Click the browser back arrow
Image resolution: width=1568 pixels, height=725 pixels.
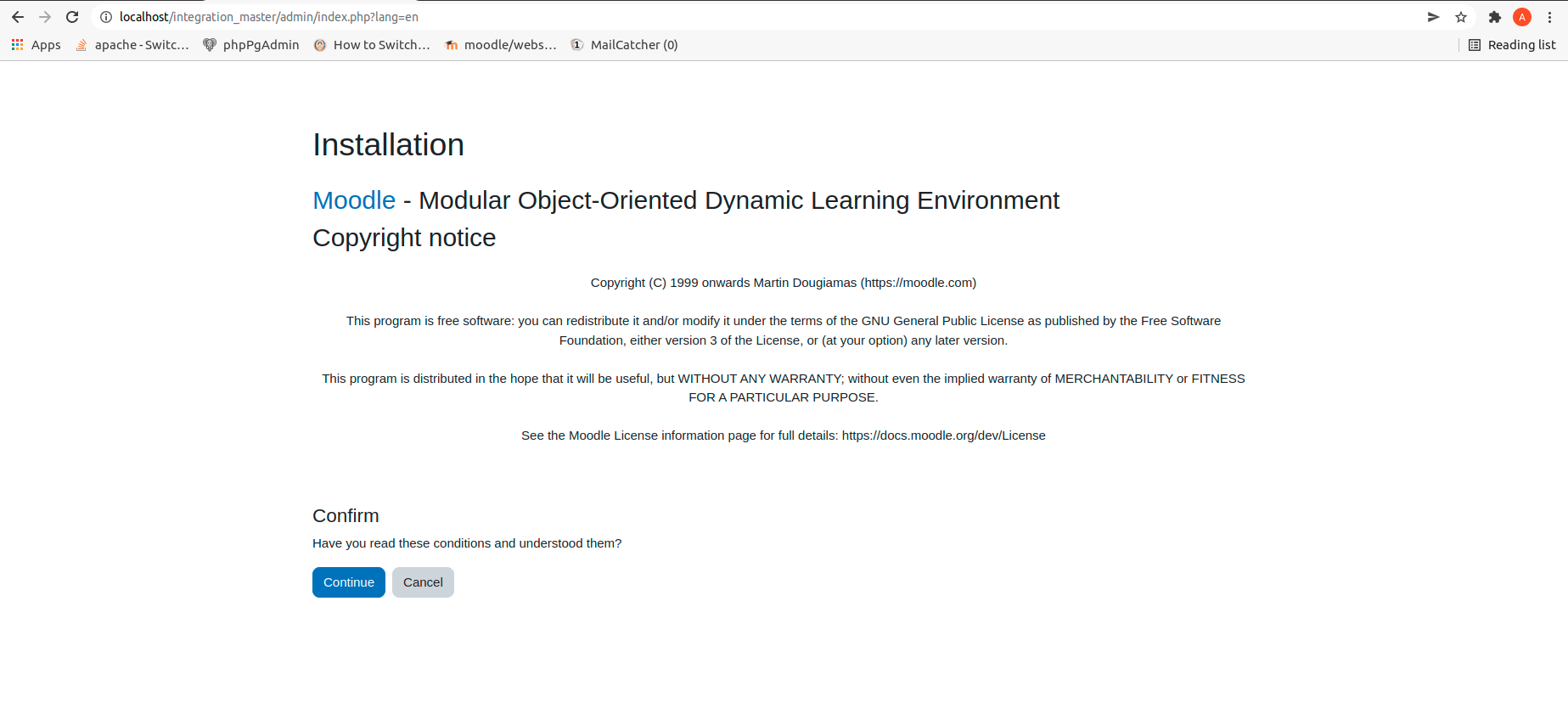[x=18, y=17]
